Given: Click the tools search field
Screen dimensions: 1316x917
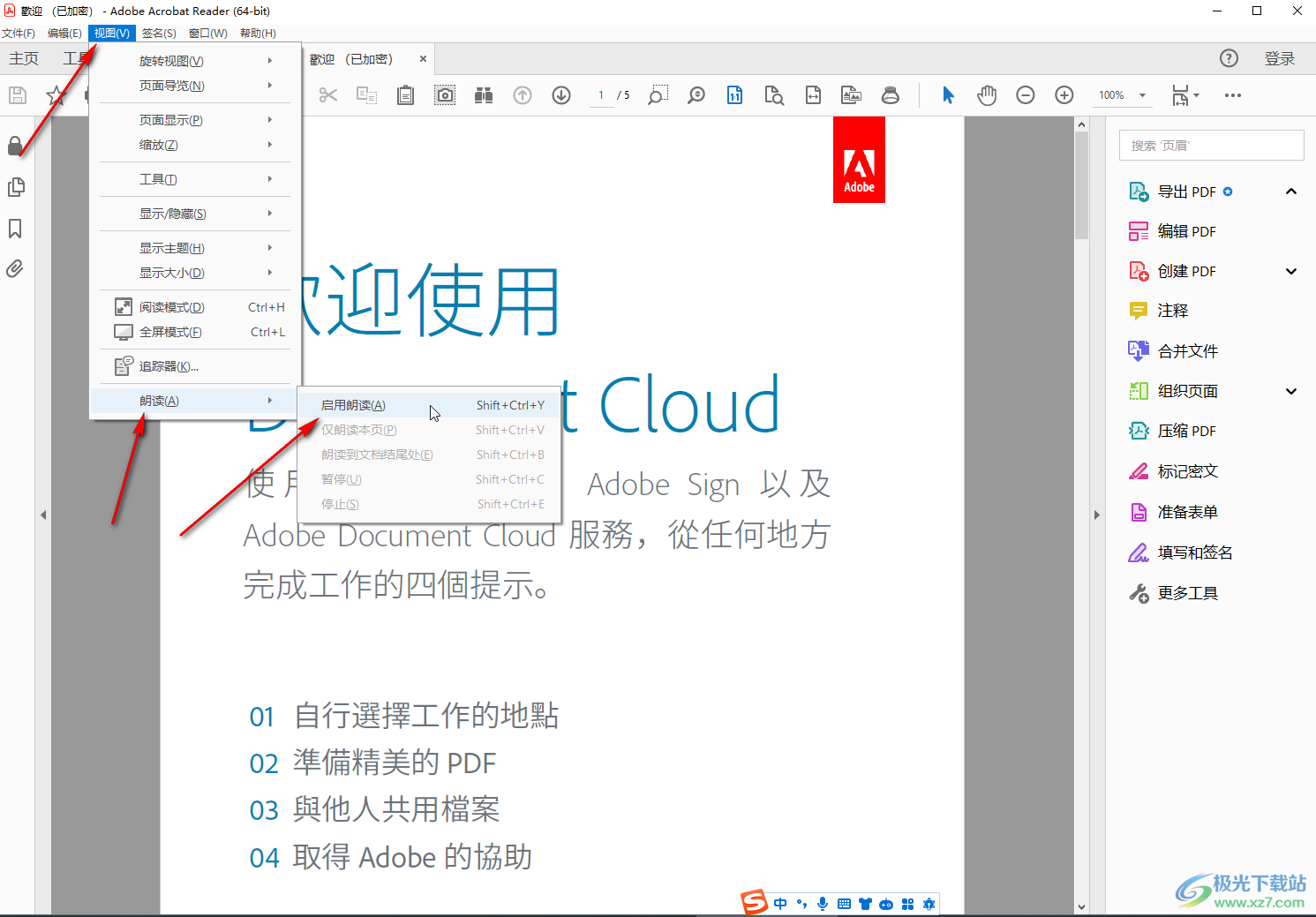Looking at the screenshot, I should pyautogui.click(x=1211, y=146).
